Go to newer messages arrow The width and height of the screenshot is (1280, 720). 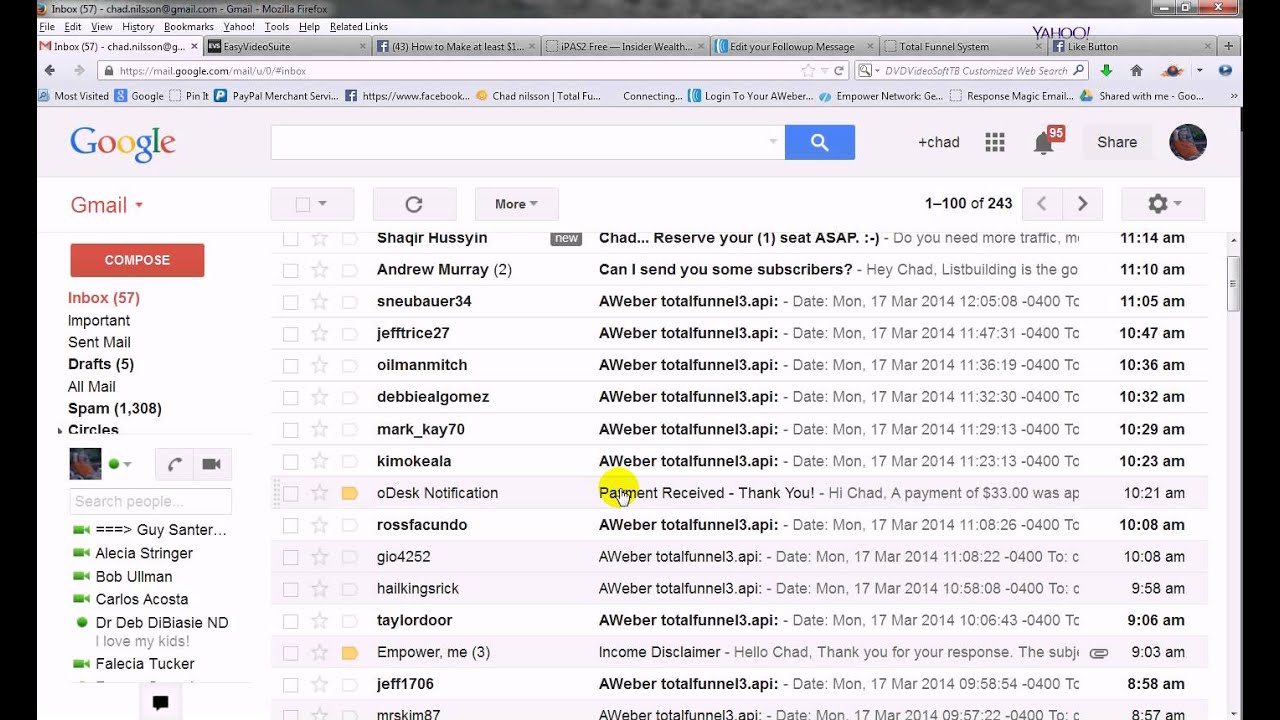point(1041,204)
